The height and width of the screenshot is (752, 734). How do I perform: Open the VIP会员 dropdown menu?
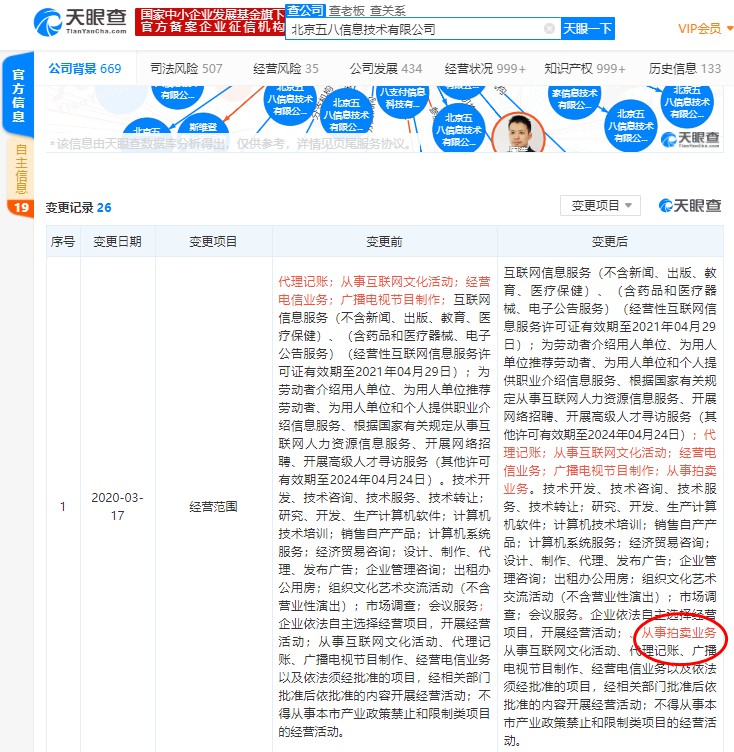coord(705,29)
